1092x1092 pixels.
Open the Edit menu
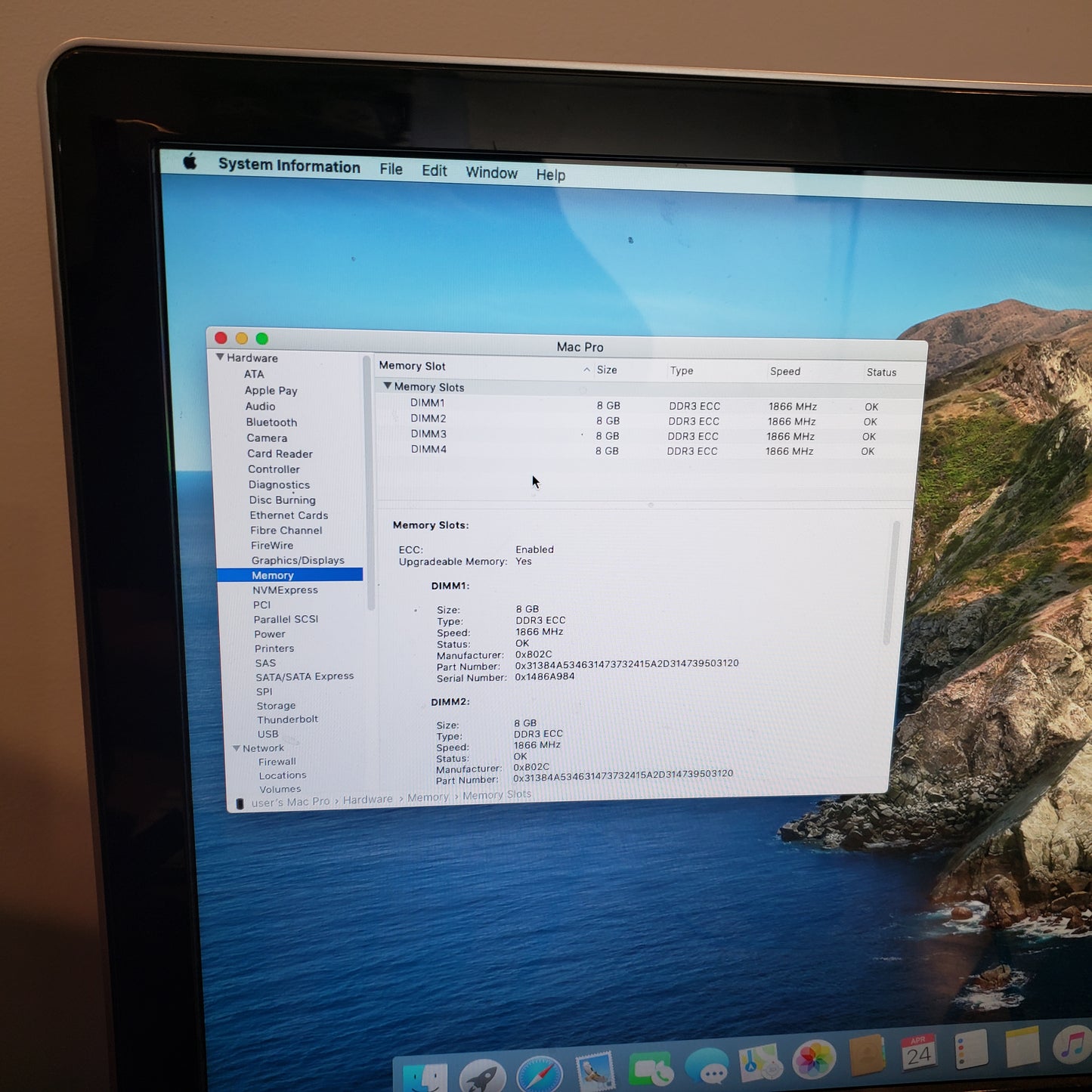435,171
